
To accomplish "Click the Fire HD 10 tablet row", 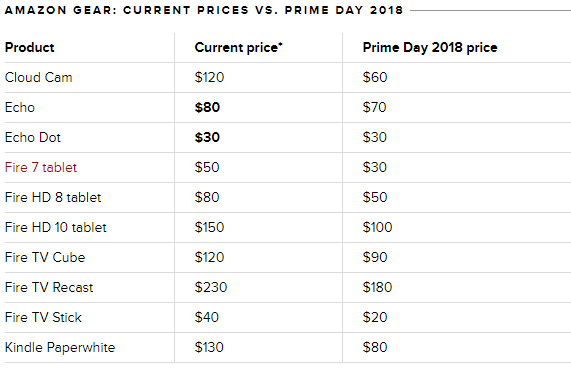I will pyautogui.click(x=288, y=227).
